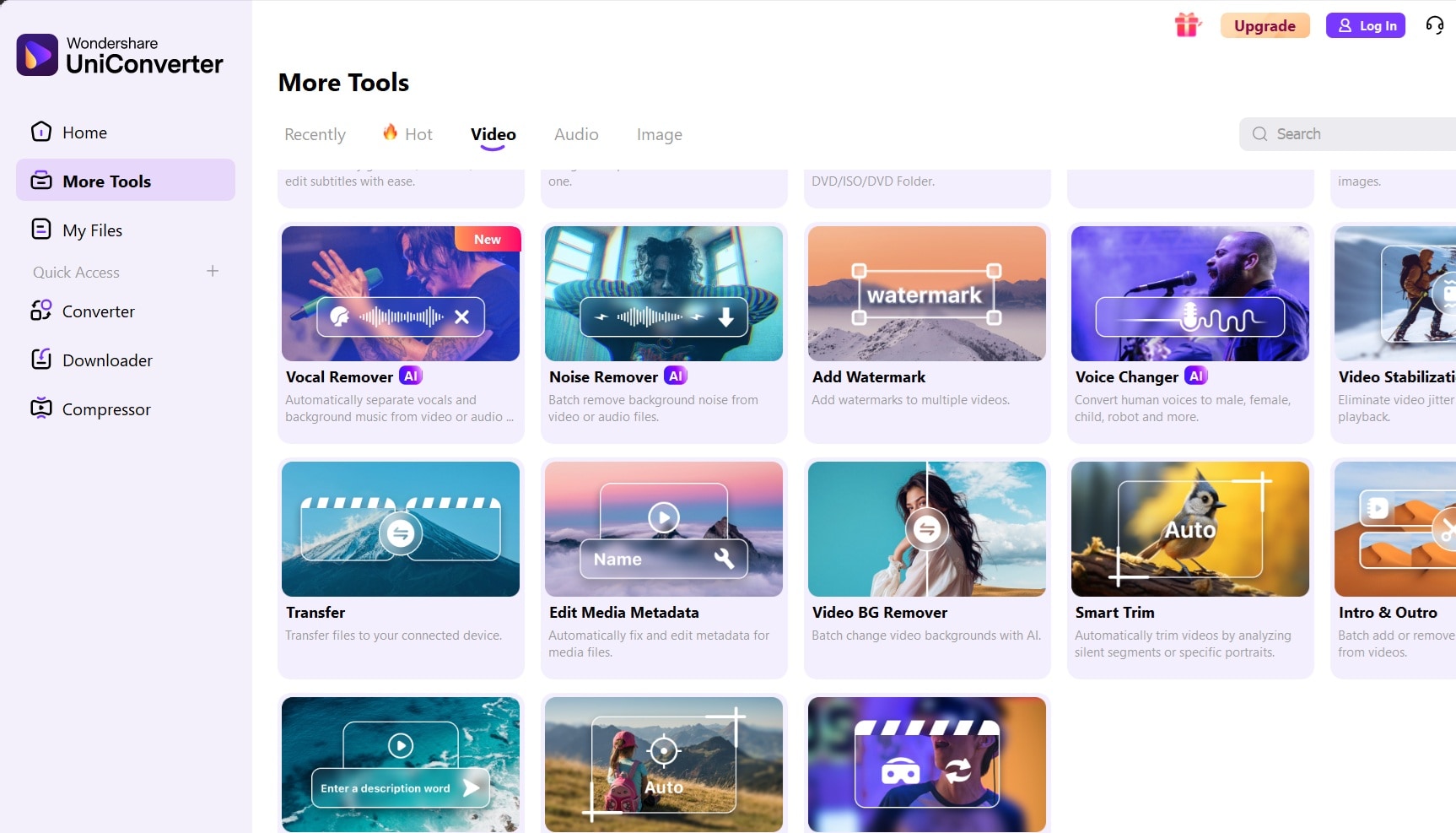Click the magnifier icon in Search
Viewport: 1456px width, 833px height.
[1259, 134]
